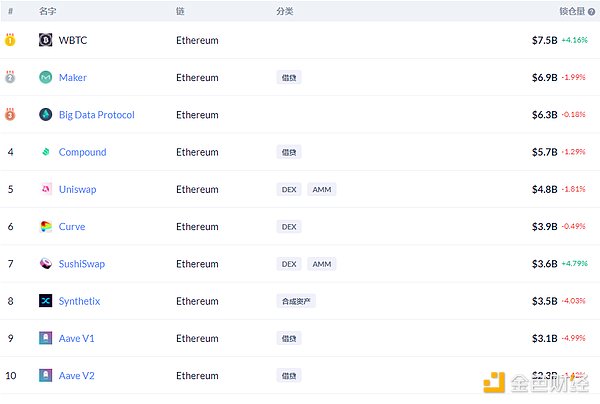
Task: Click the DEX tag in Curve row
Action: click(289, 227)
